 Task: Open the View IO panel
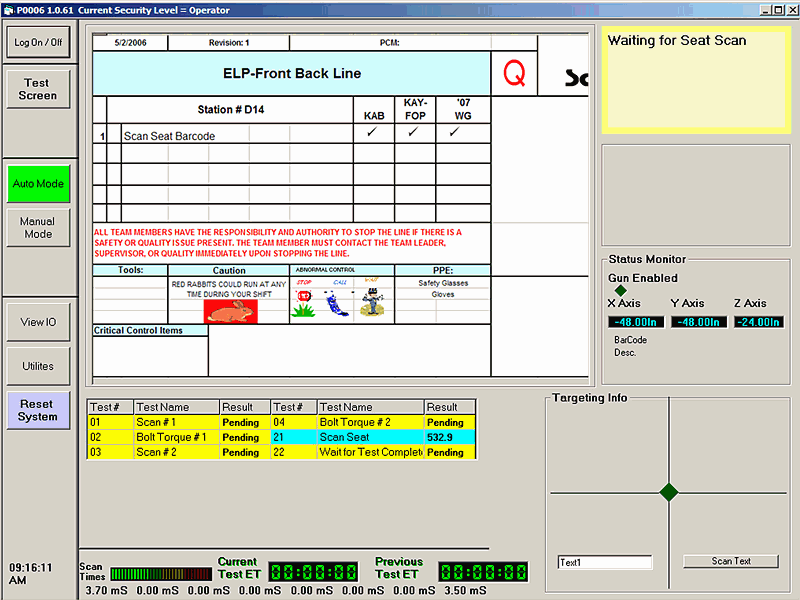[x=38, y=322]
